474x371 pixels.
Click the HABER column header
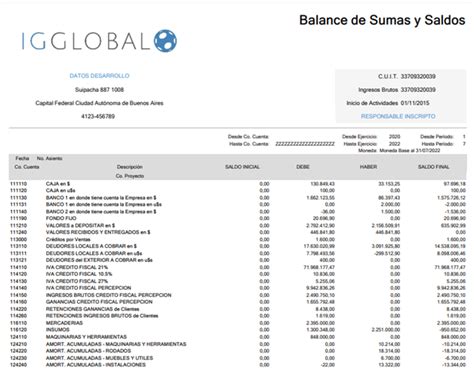(368, 167)
